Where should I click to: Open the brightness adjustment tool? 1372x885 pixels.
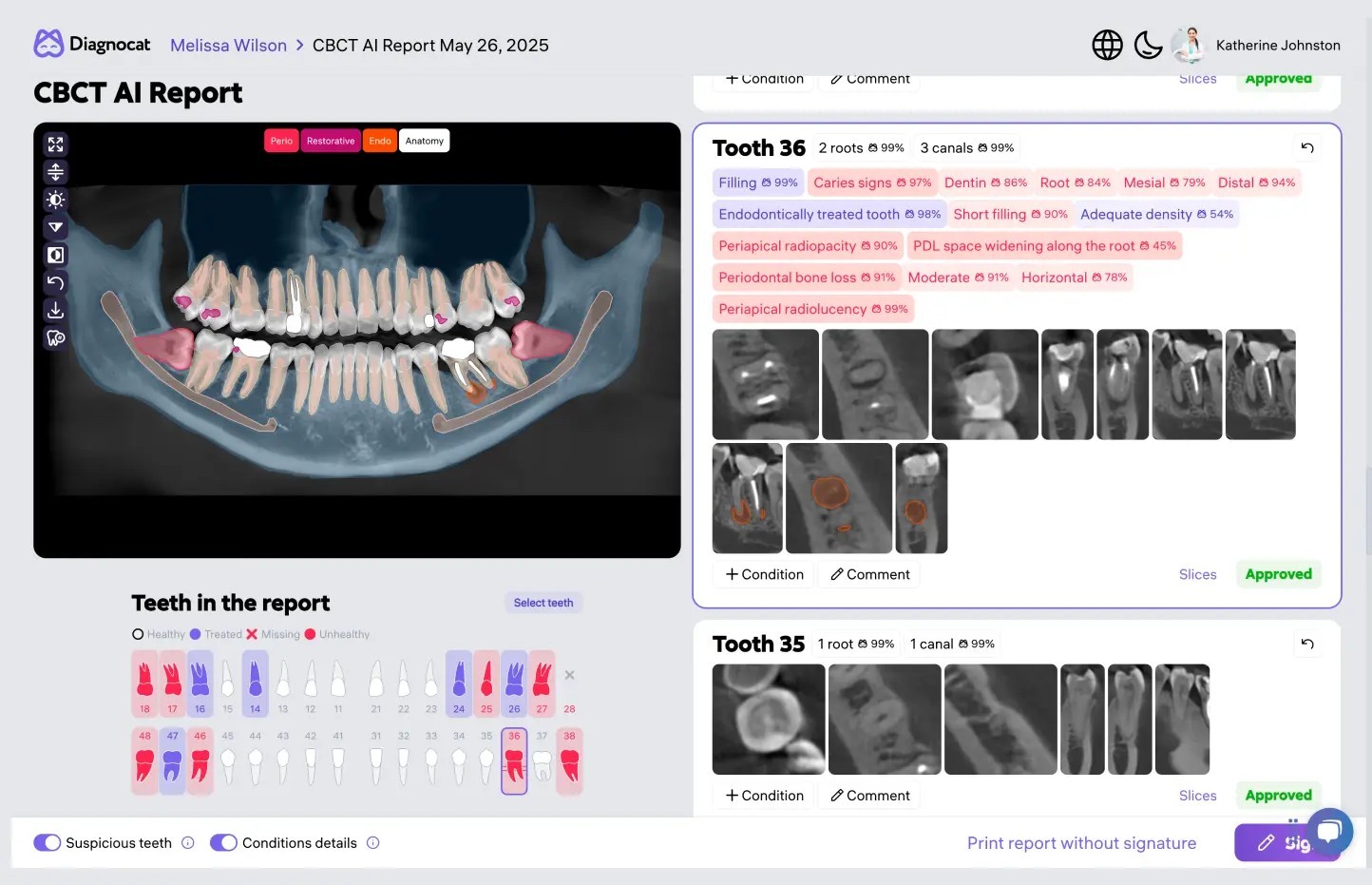(x=55, y=200)
